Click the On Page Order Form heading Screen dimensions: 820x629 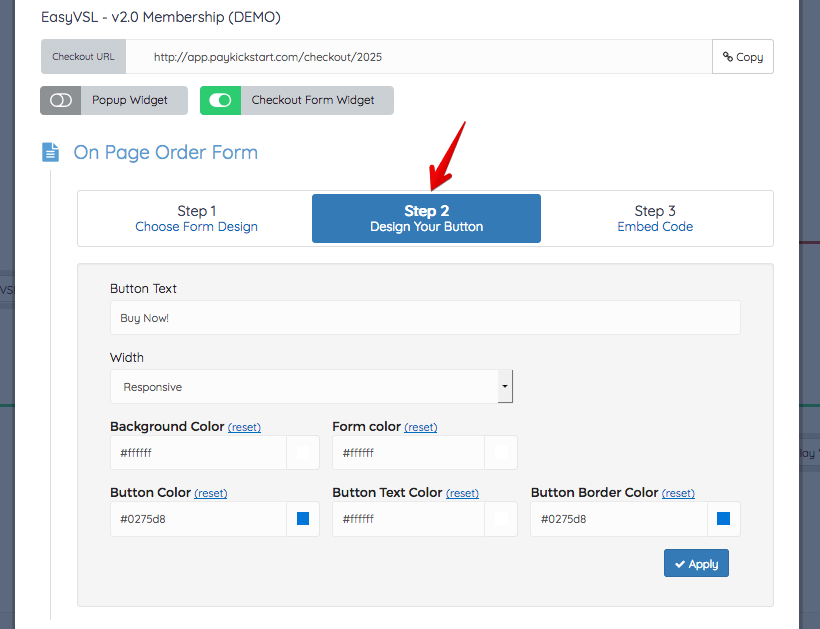pos(165,152)
